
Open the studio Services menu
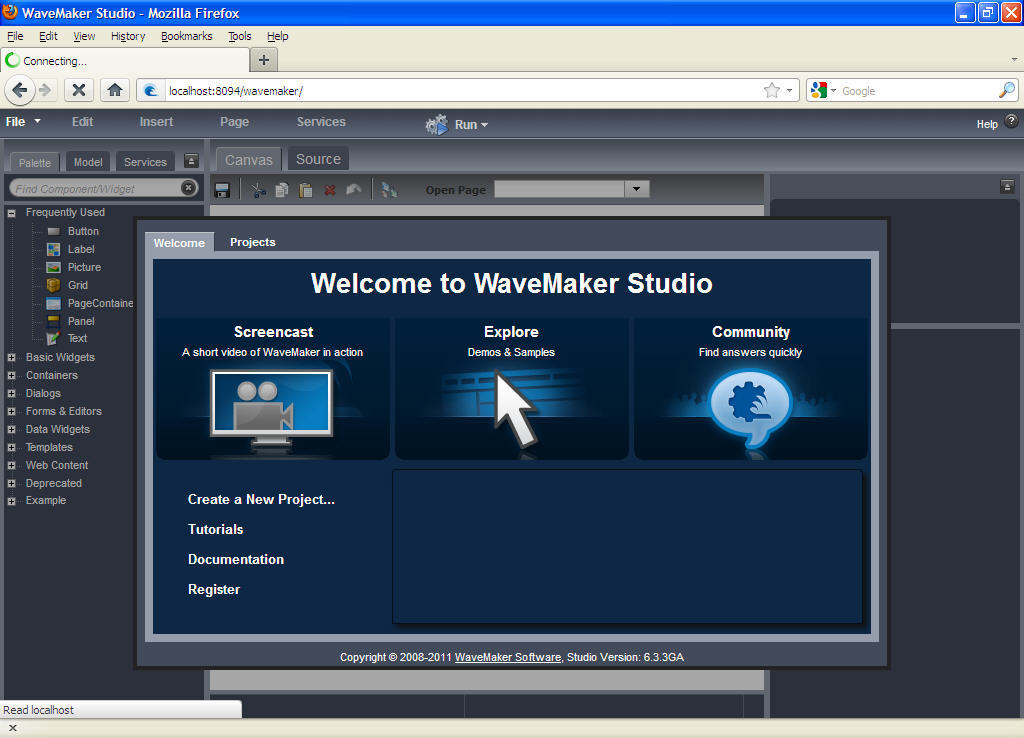[x=321, y=121]
